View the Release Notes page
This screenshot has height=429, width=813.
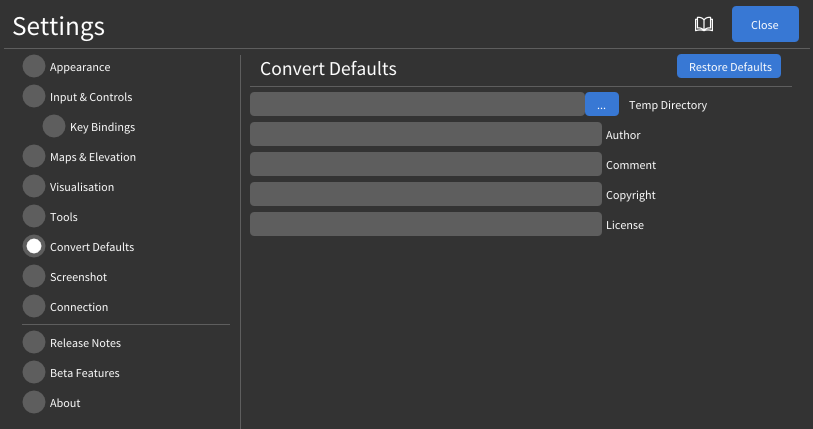34,343
